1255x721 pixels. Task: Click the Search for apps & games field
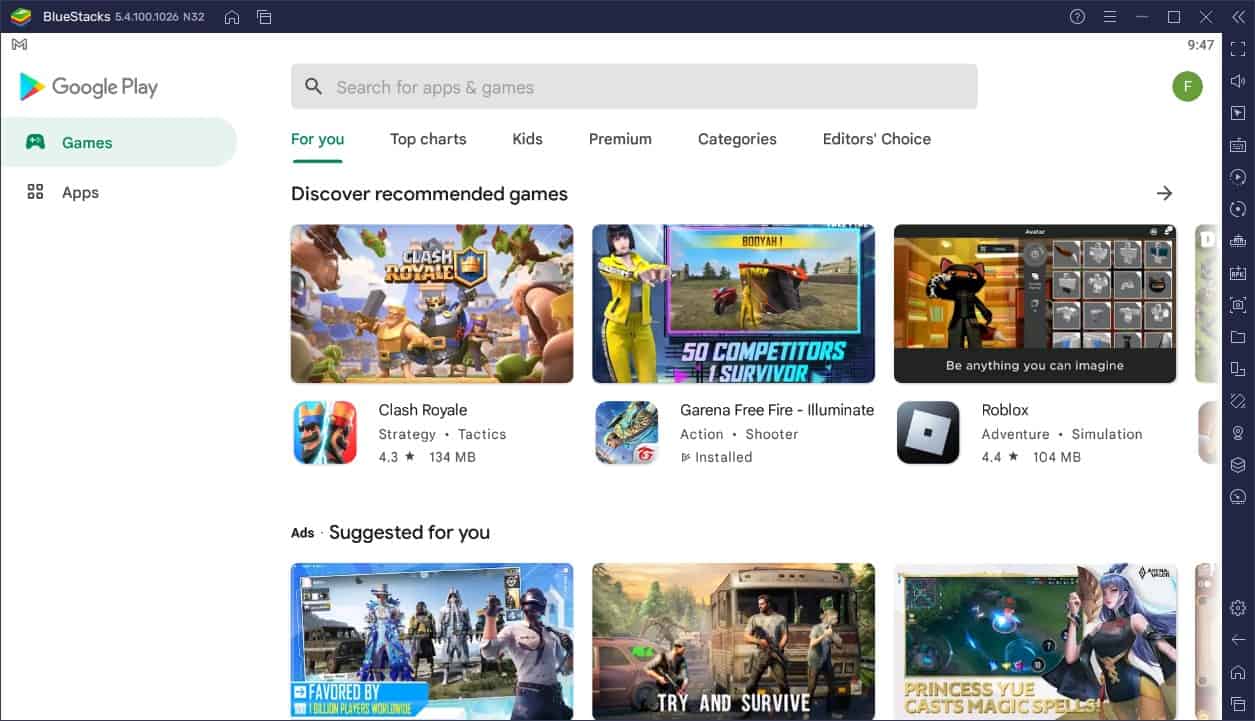(x=634, y=87)
